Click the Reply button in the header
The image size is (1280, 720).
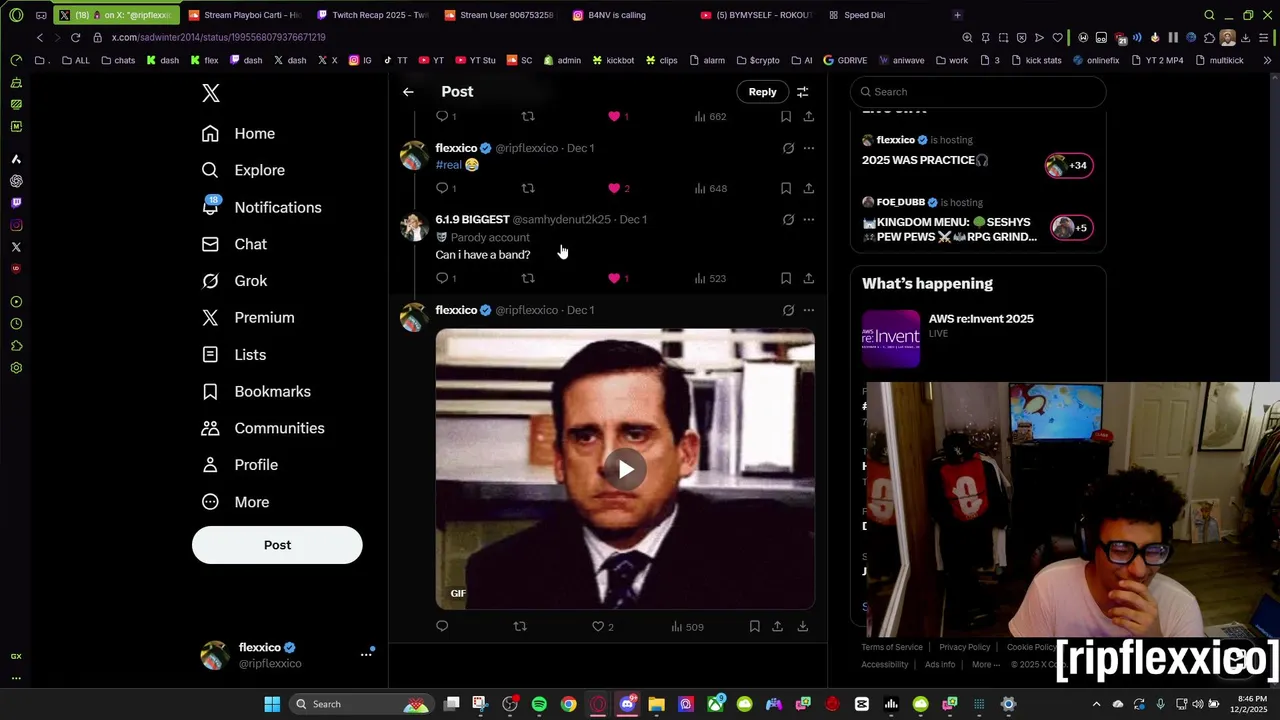(762, 92)
